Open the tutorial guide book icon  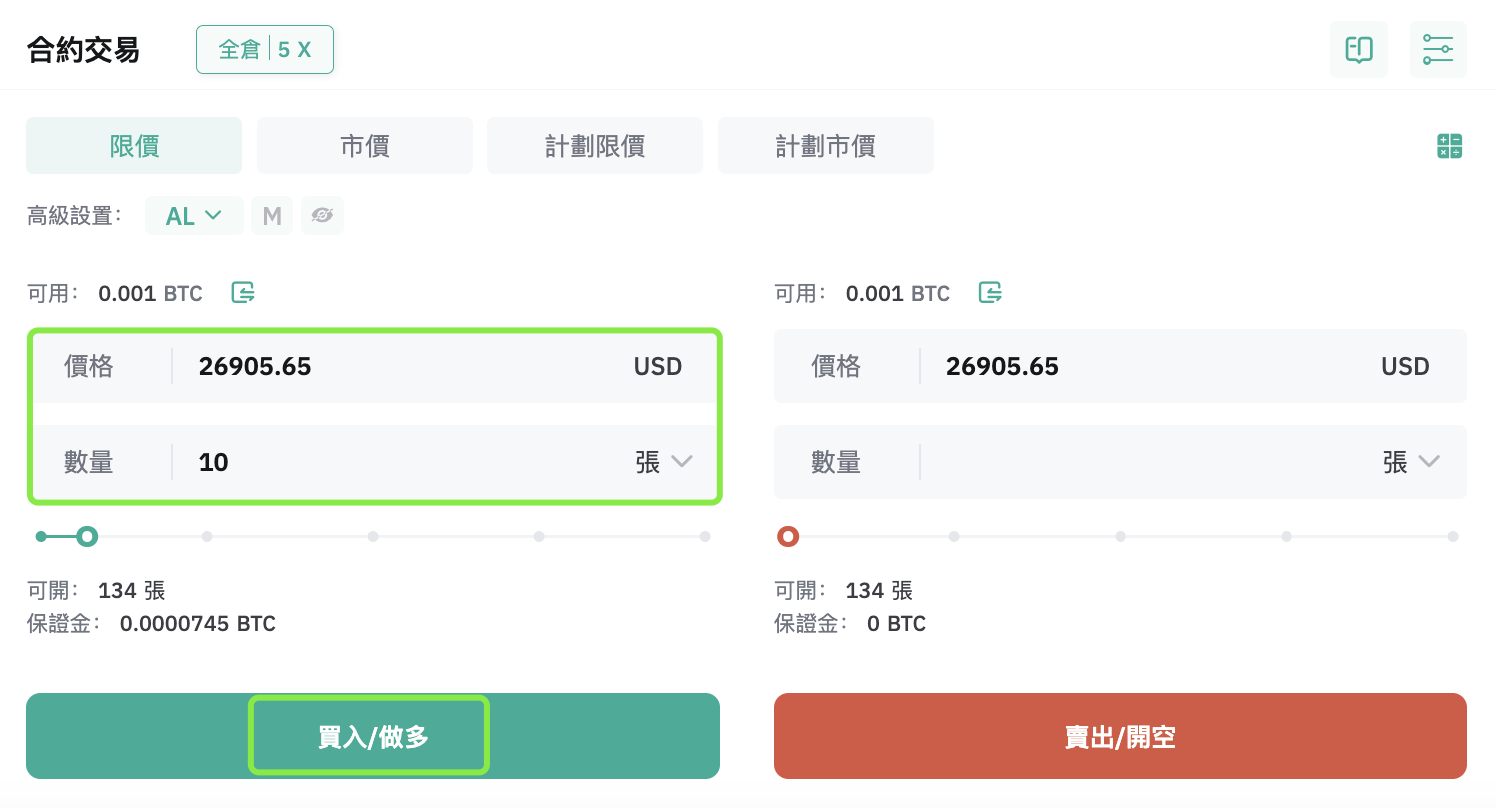(1358, 49)
